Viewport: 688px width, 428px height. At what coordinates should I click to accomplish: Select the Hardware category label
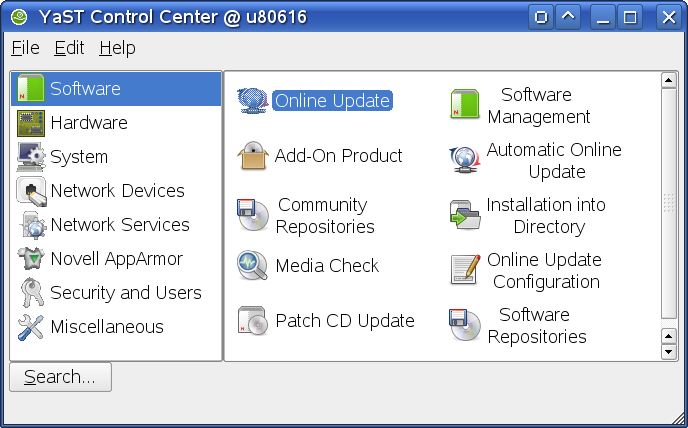pyautogui.click(x=89, y=123)
